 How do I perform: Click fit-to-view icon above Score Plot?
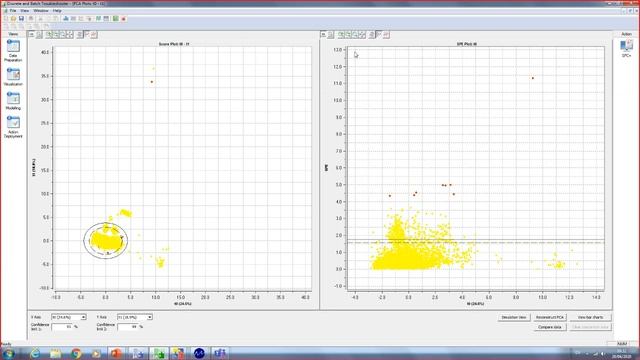70,35
